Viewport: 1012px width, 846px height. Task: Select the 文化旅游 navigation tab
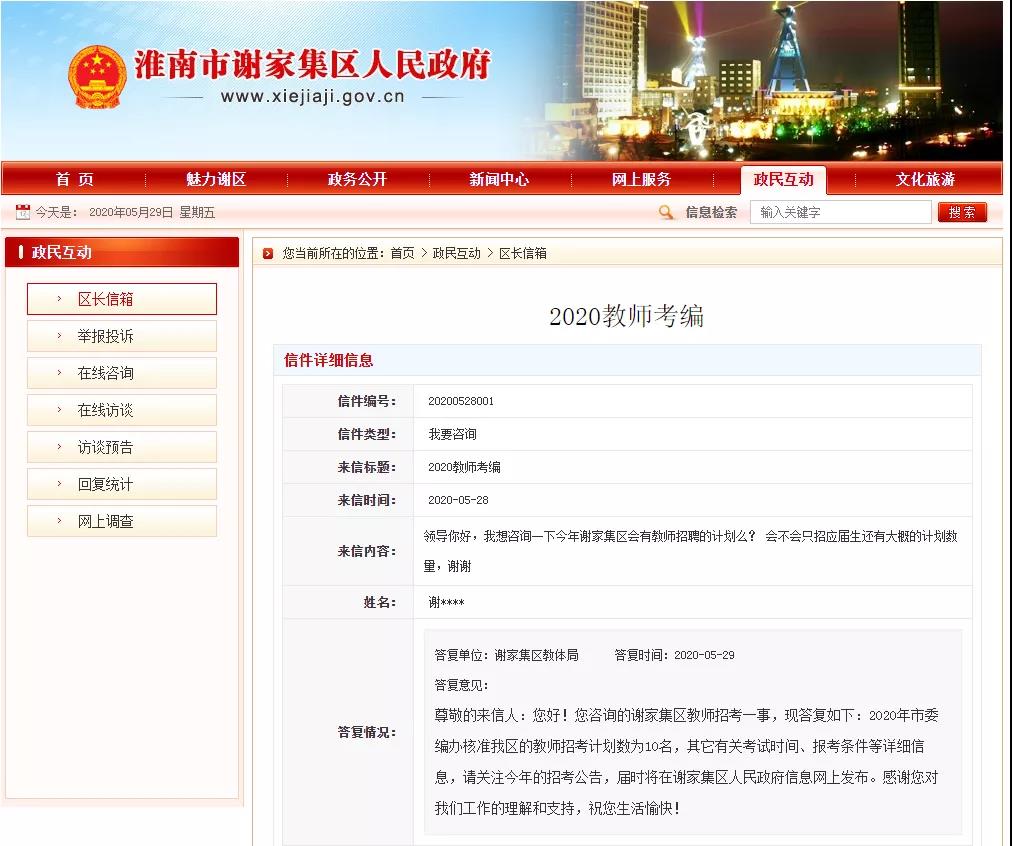point(925,179)
